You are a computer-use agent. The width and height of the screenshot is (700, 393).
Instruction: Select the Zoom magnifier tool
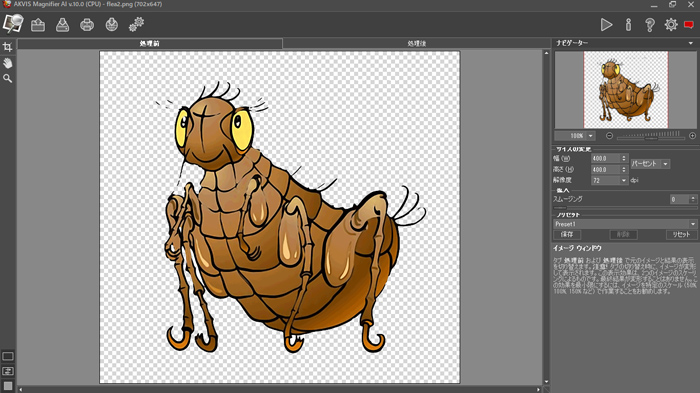click(8, 79)
